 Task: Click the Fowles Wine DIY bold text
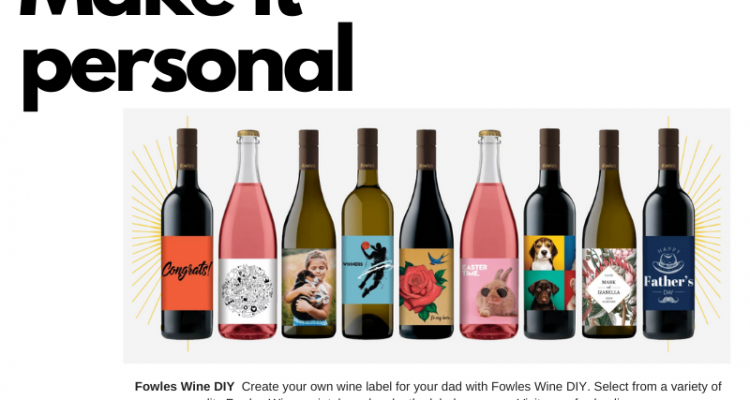coord(185,387)
